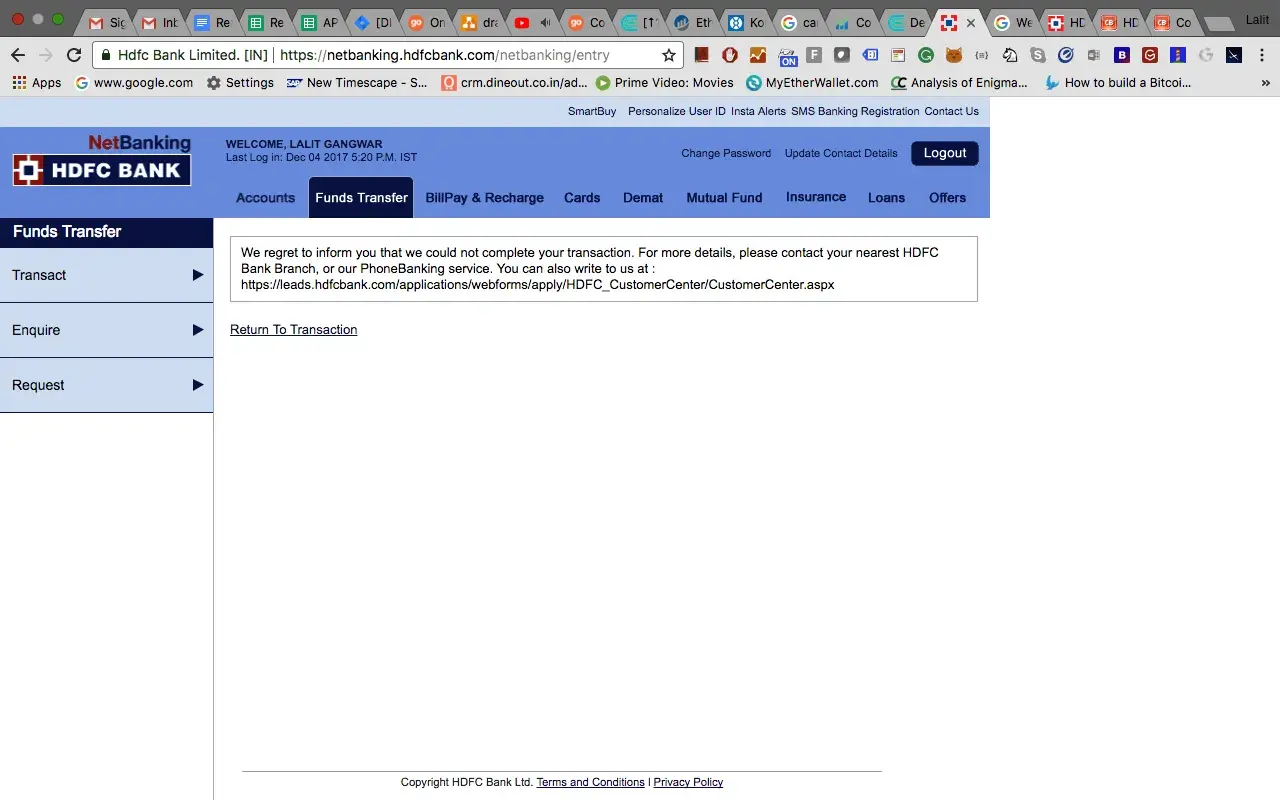
Task: Bookmark this page with the star icon
Action: [x=669, y=55]
